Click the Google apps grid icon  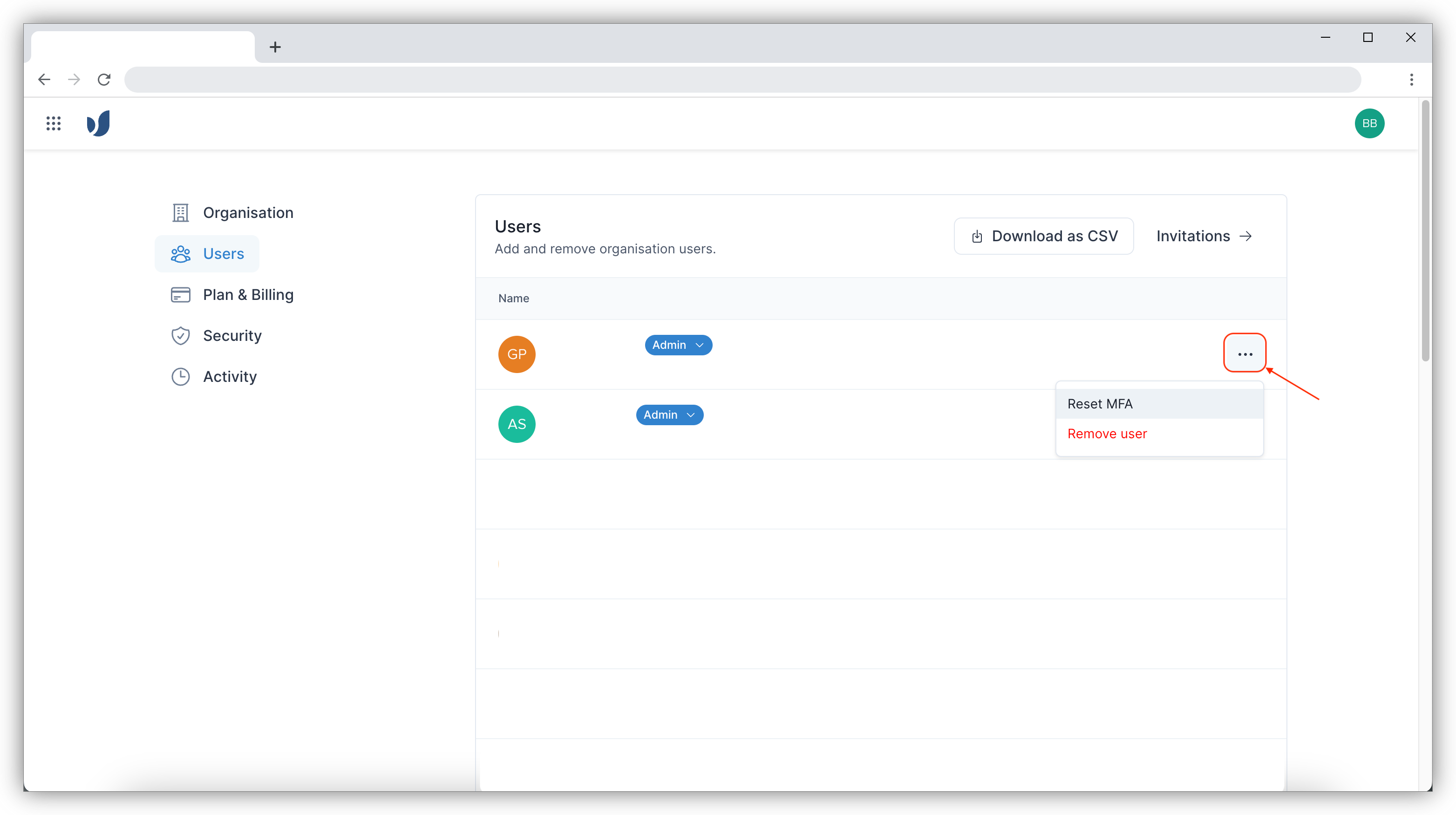[54, 123]
